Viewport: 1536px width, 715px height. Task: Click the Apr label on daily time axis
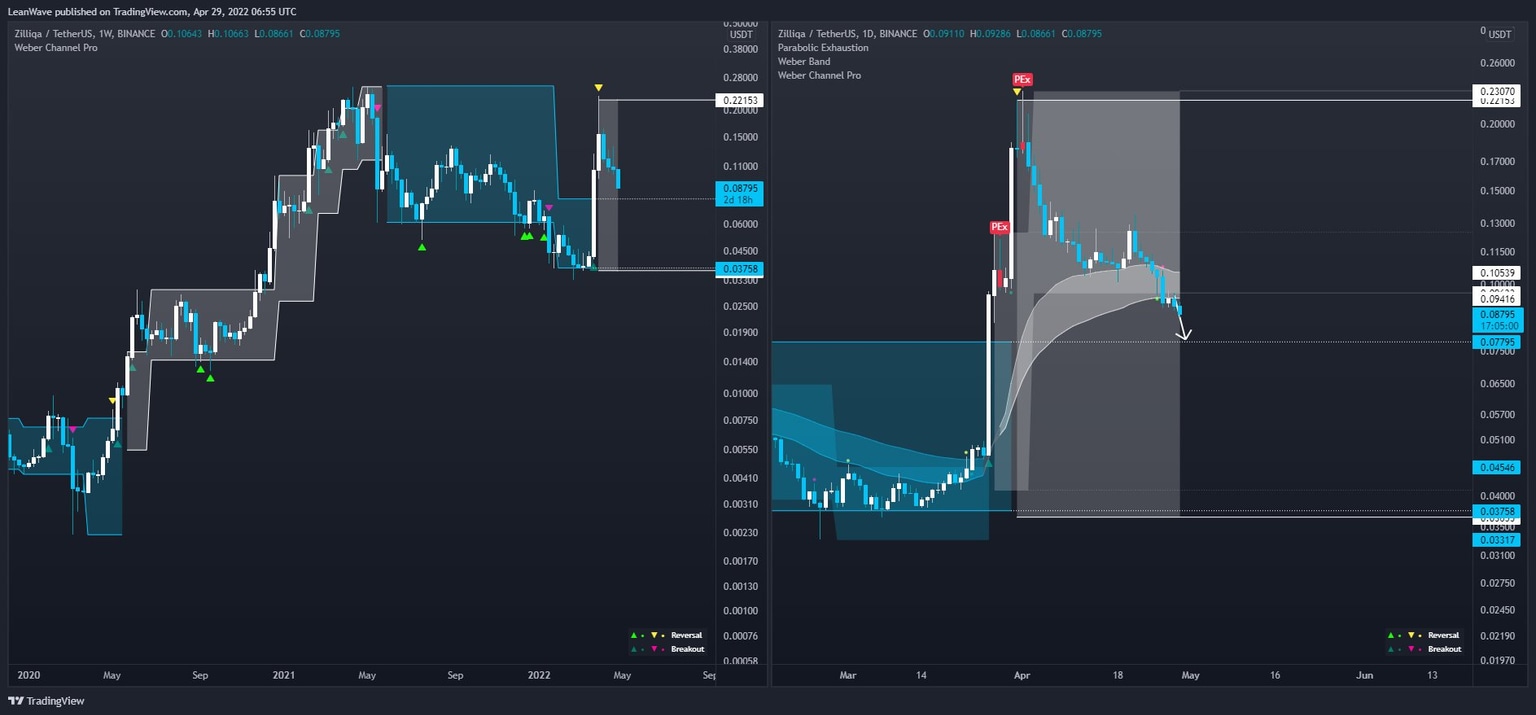1022,675
